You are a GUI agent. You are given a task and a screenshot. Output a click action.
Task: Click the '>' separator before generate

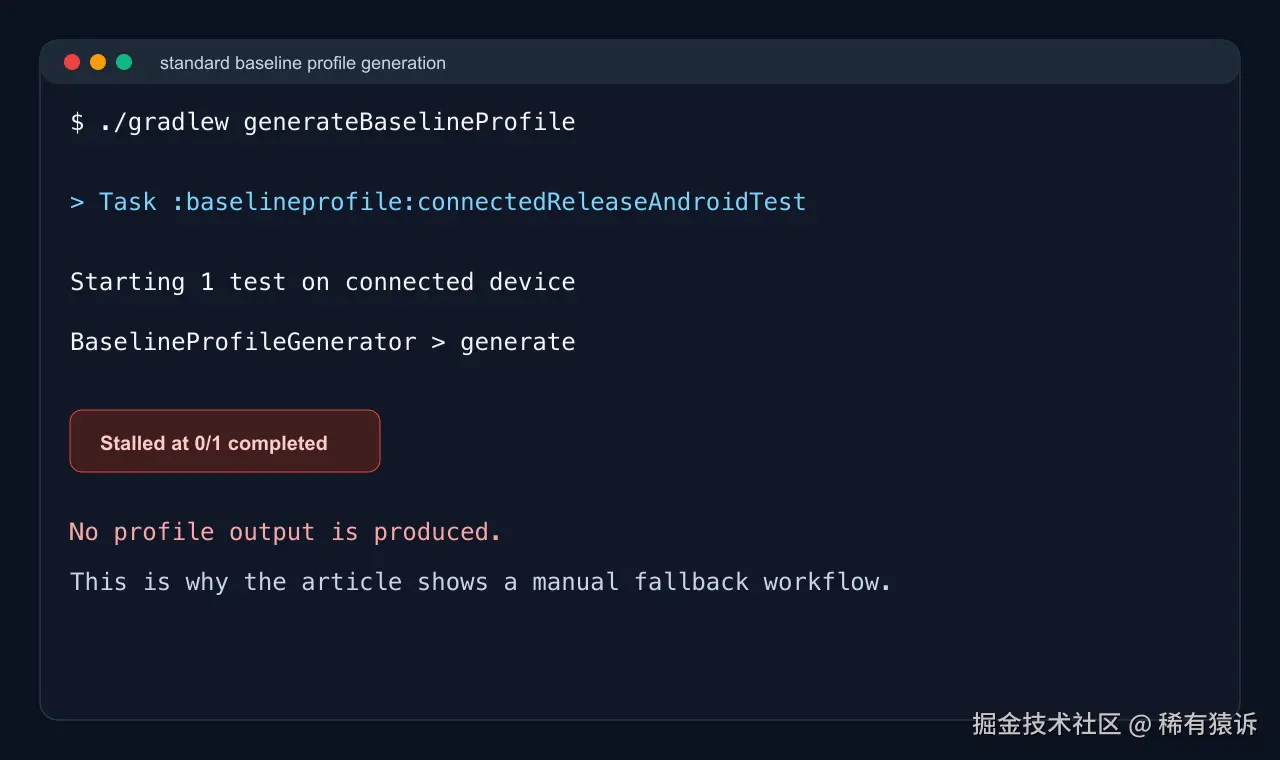point(438,342)
